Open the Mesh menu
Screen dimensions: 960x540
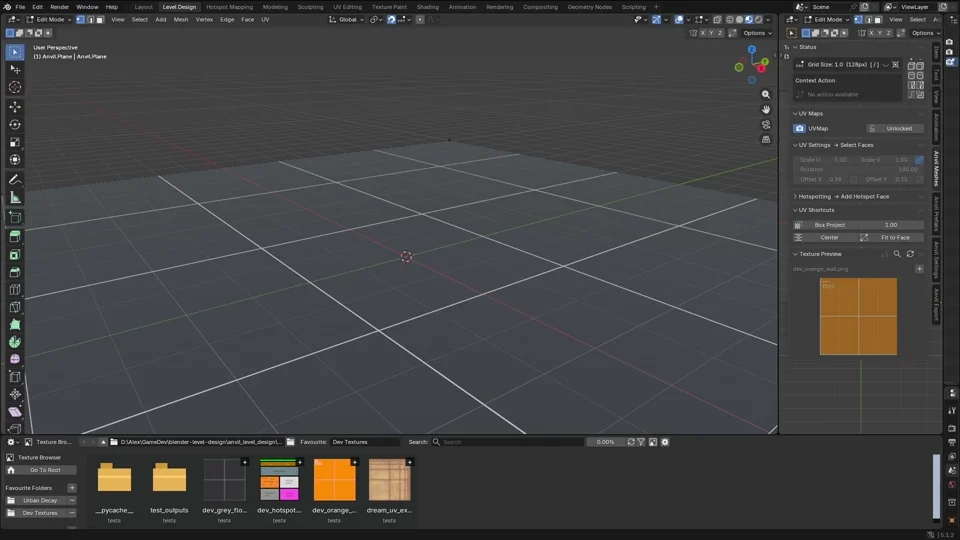181,20
